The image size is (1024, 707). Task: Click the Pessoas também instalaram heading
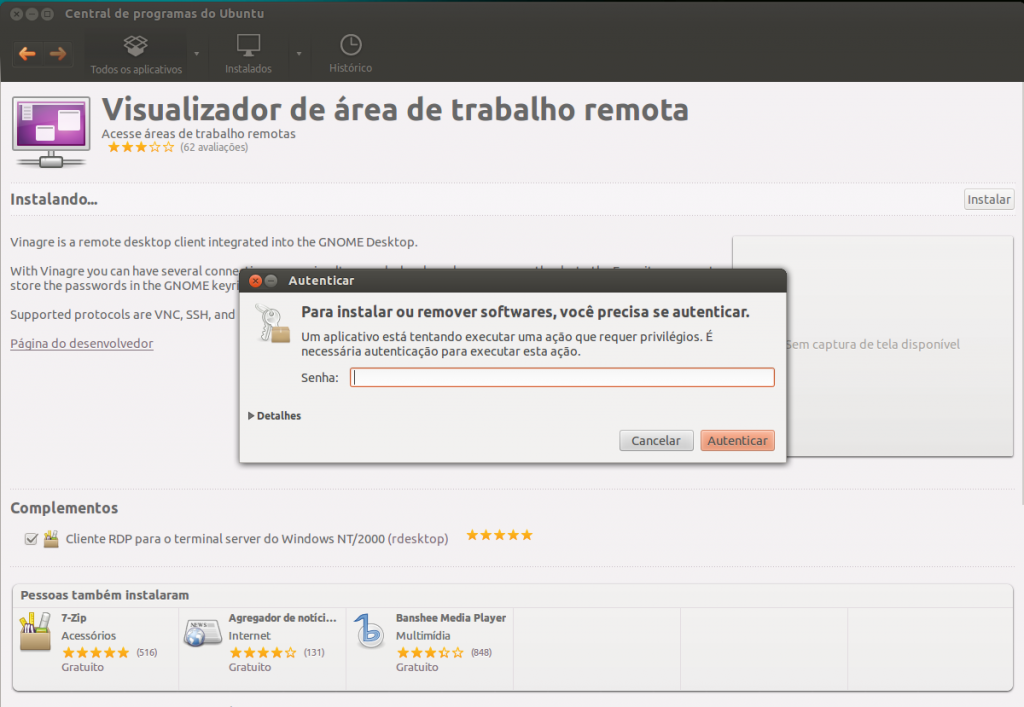tap(104, 595)
